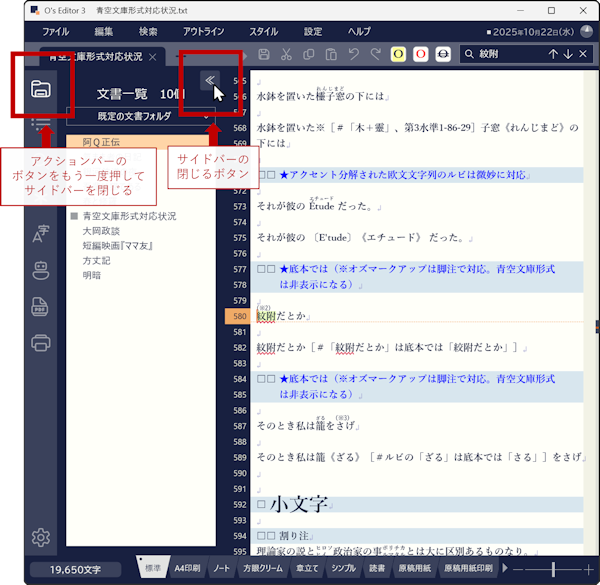This screenshot has height=585, width=600.
Task: Jump to previous search match with up arrow
Action: click(x=552, y=53)
